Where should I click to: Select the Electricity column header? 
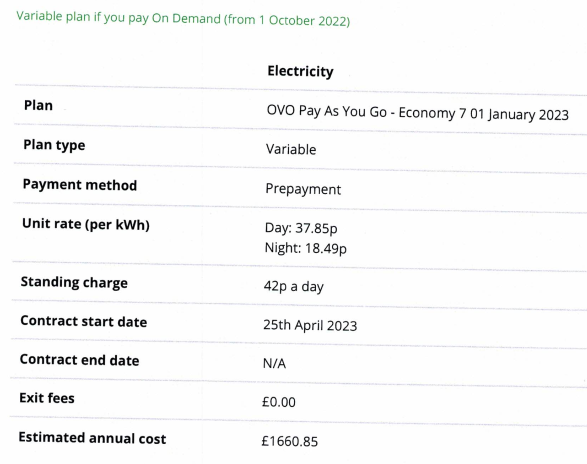click(x=300, y=71)
